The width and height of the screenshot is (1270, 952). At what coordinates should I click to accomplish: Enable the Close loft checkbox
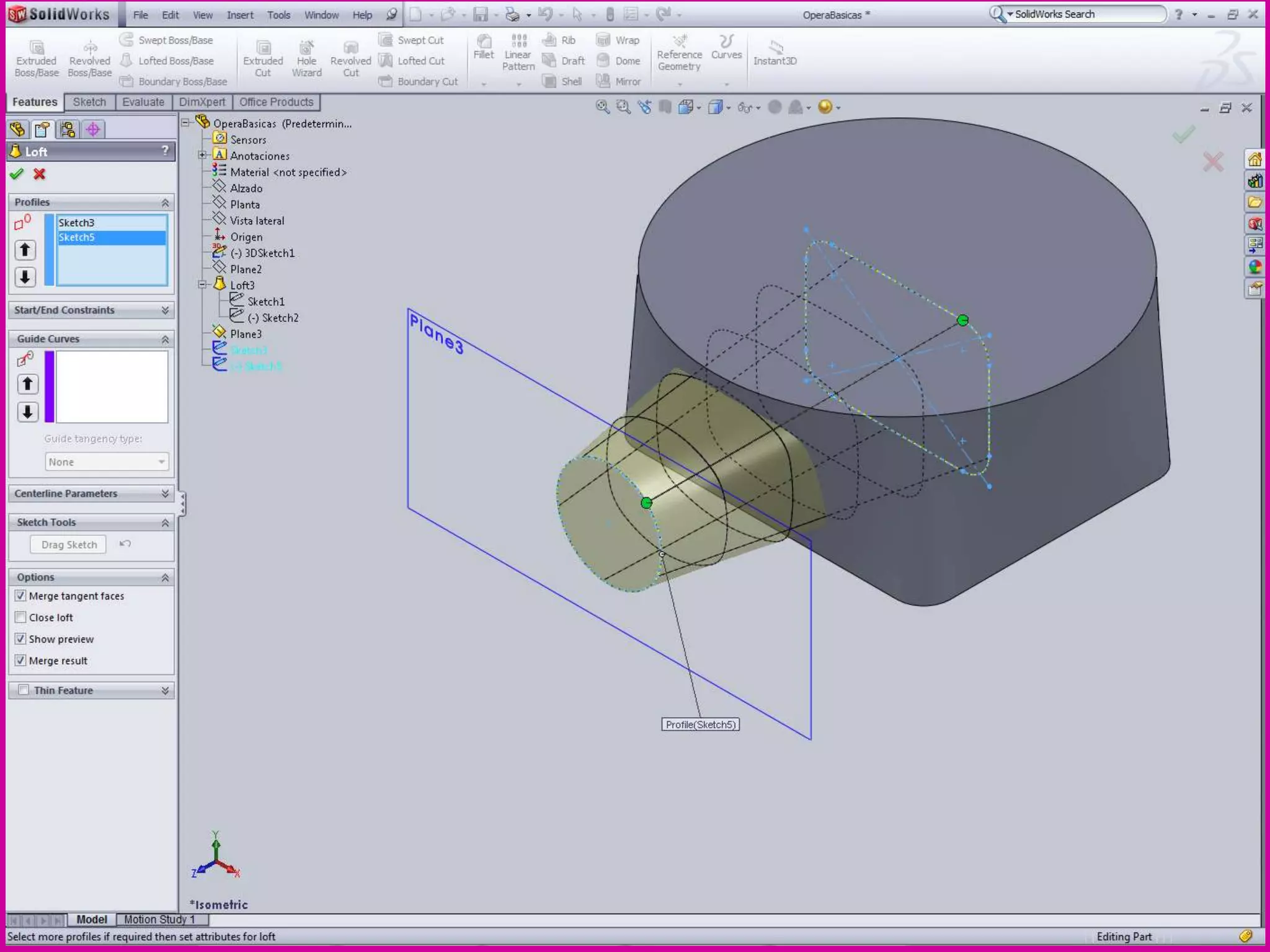[20, 617]
